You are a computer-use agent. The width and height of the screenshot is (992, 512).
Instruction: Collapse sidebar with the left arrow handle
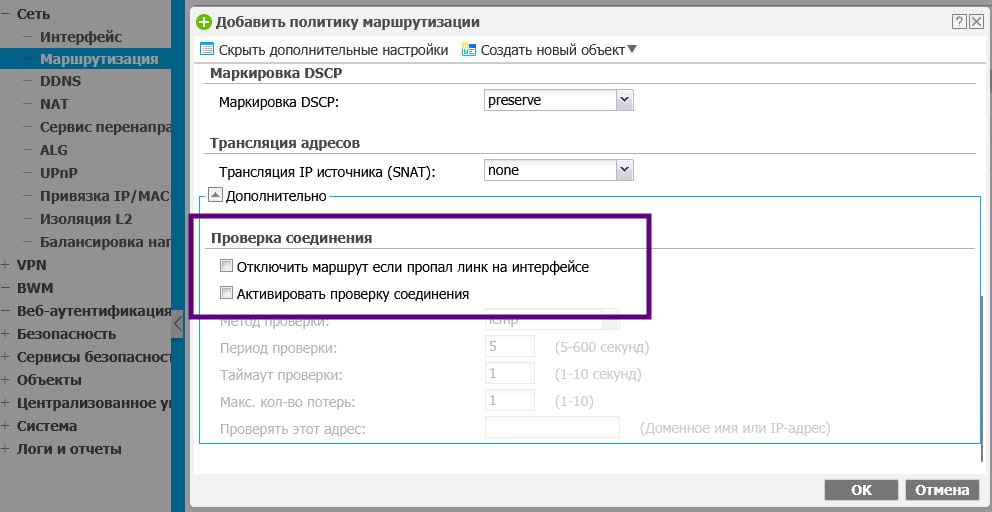[177, 324]
